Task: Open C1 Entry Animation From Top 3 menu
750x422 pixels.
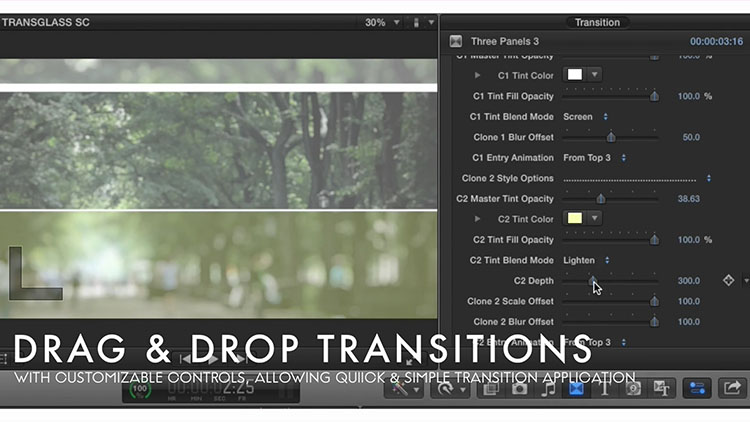Action: pos(595,158)
